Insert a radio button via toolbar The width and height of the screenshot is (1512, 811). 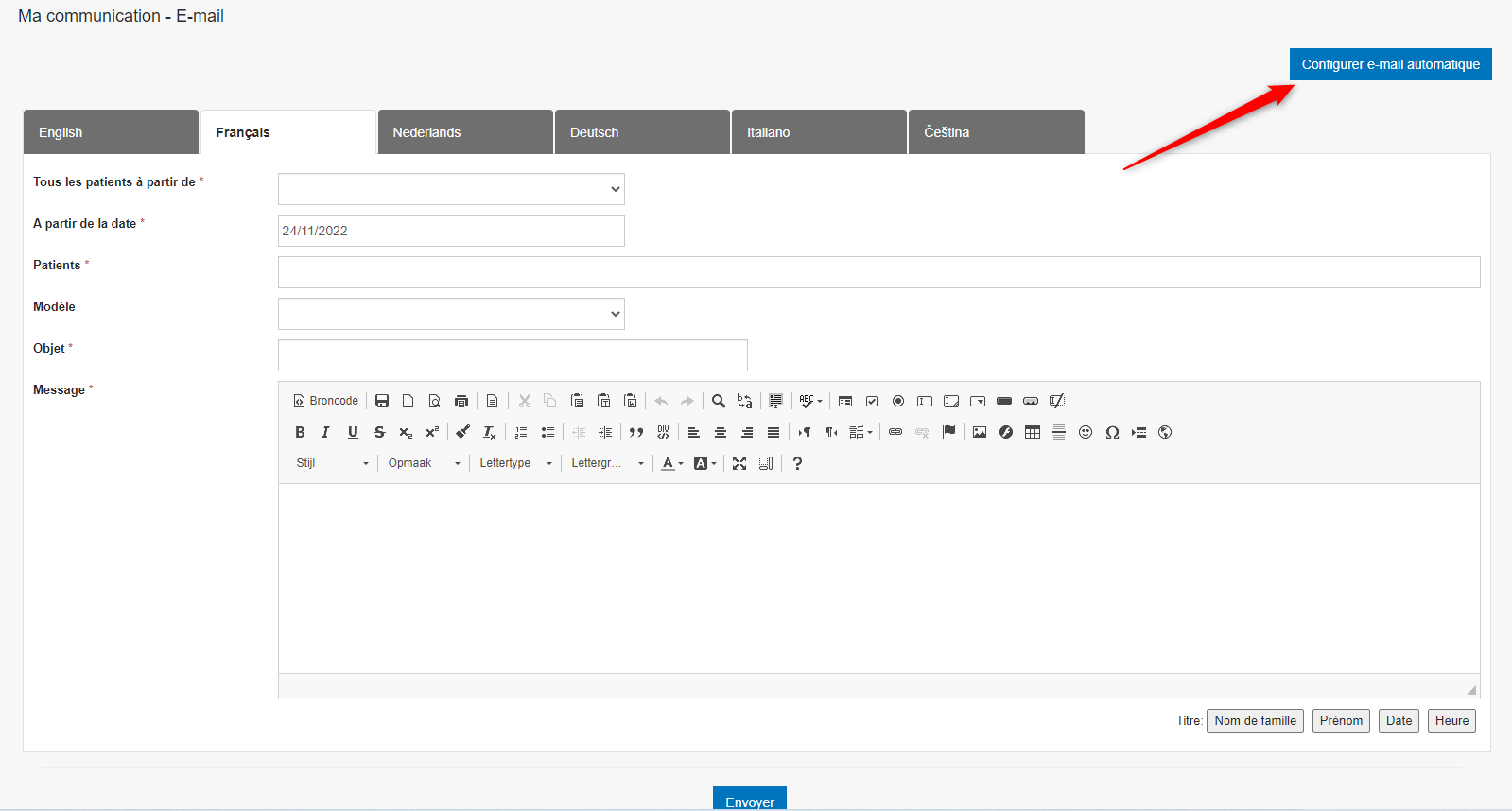[x=898, y=401]
